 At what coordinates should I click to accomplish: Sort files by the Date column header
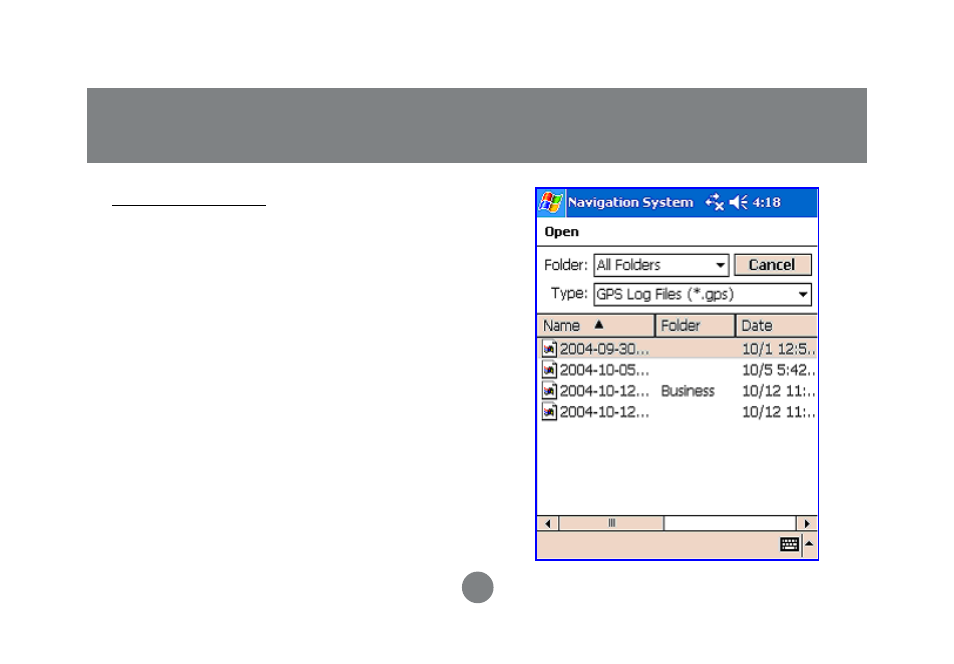tap(776, 326)
